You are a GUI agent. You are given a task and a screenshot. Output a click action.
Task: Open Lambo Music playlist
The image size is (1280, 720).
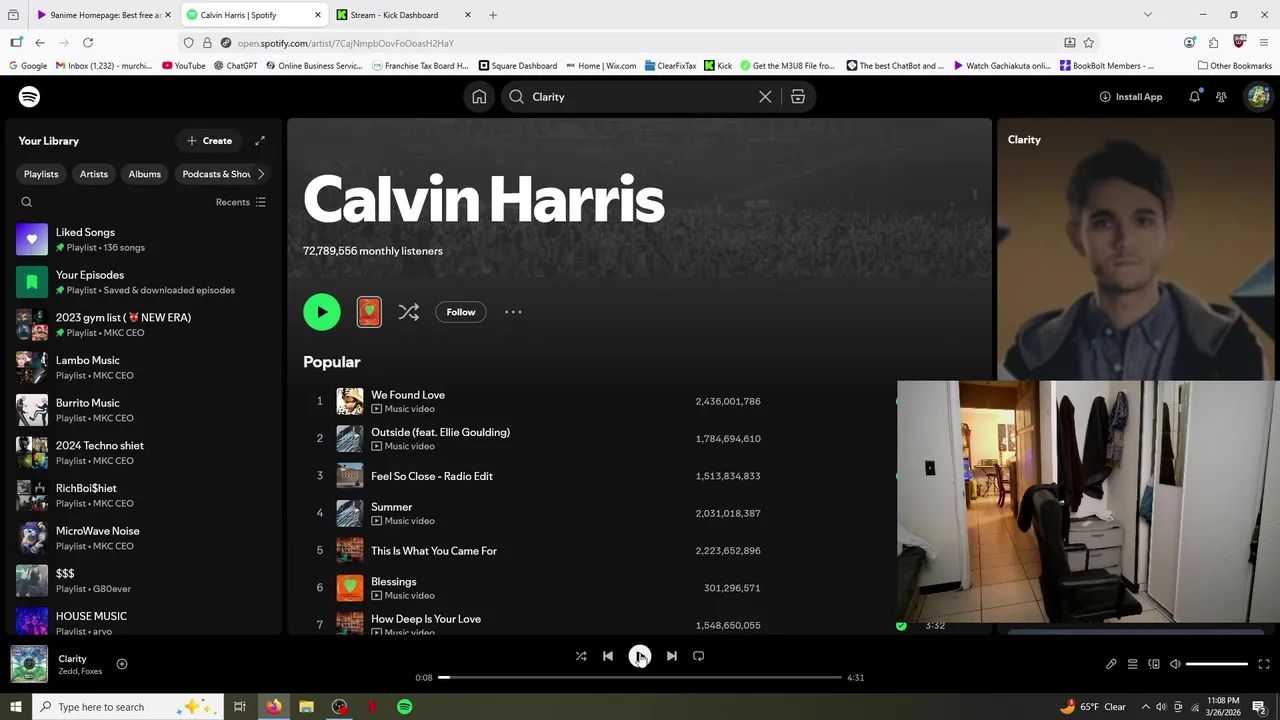click(144, 368)
